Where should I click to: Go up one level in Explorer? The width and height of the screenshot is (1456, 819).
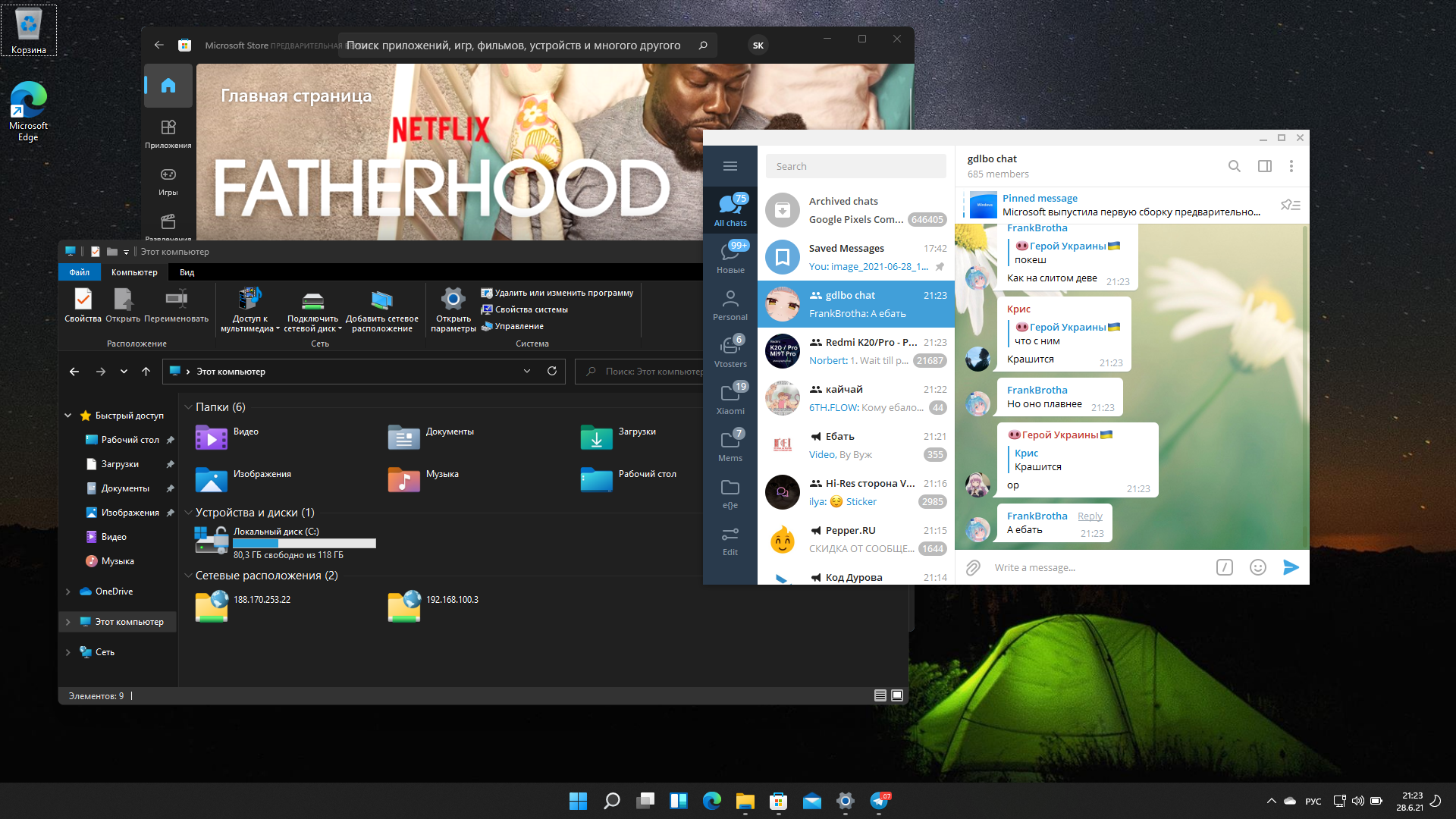click(146, 371)
